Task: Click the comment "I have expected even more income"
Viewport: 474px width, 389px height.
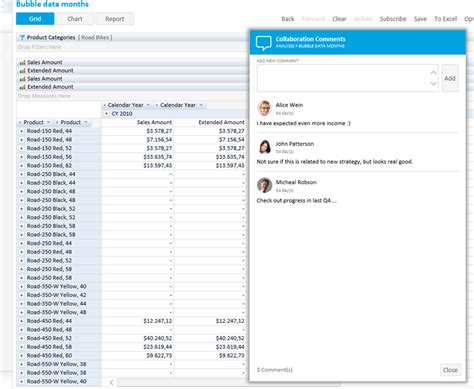Action: pyautogui.click(x=303, y=123)
